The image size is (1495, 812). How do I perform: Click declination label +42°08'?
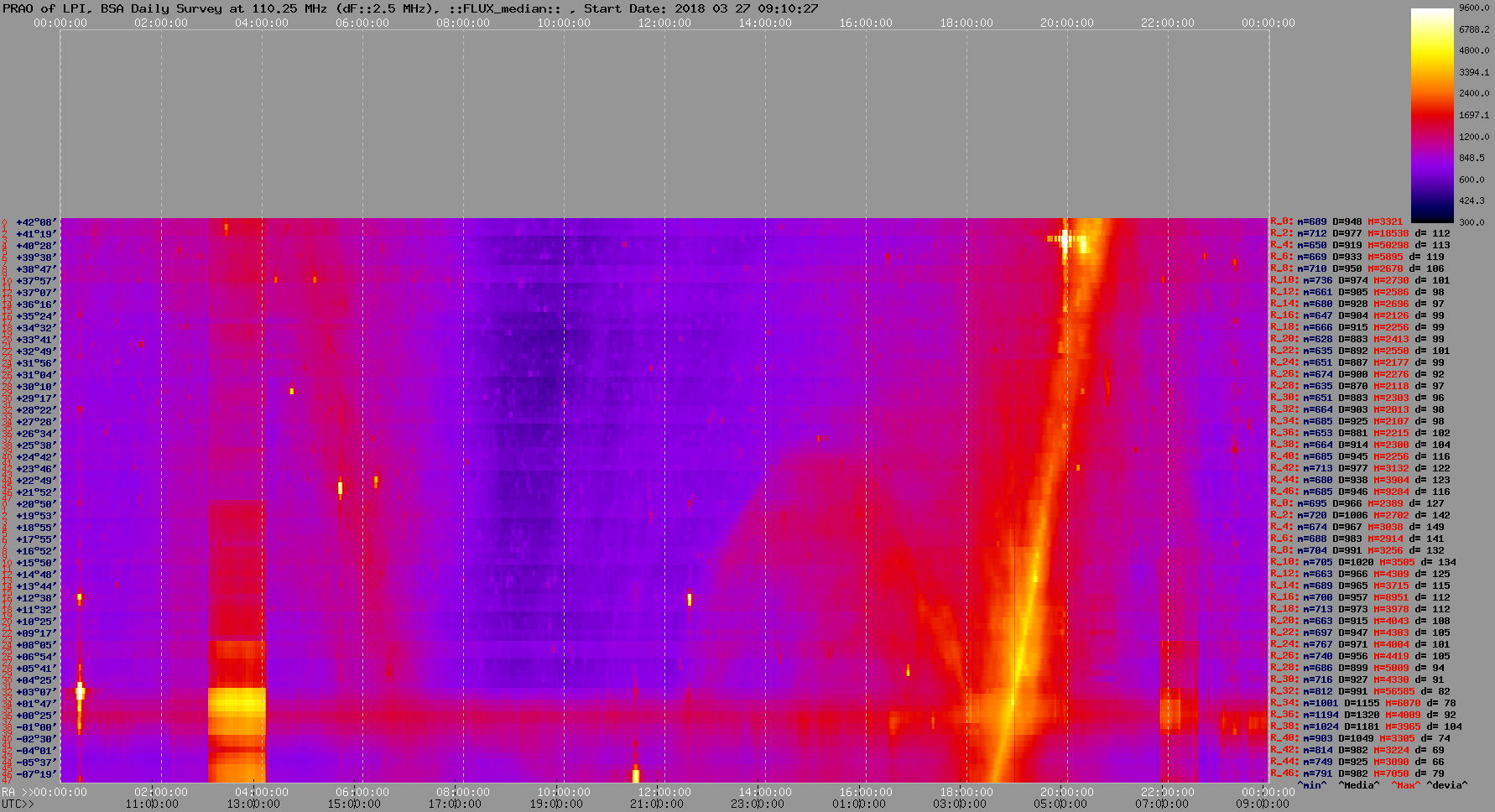click(x=36, y=222)
